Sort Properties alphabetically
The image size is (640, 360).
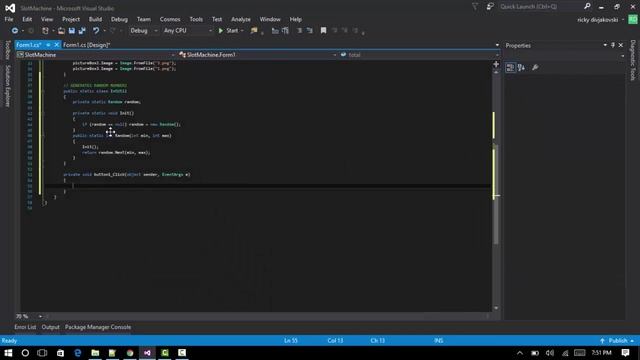(x=522, y=67)
